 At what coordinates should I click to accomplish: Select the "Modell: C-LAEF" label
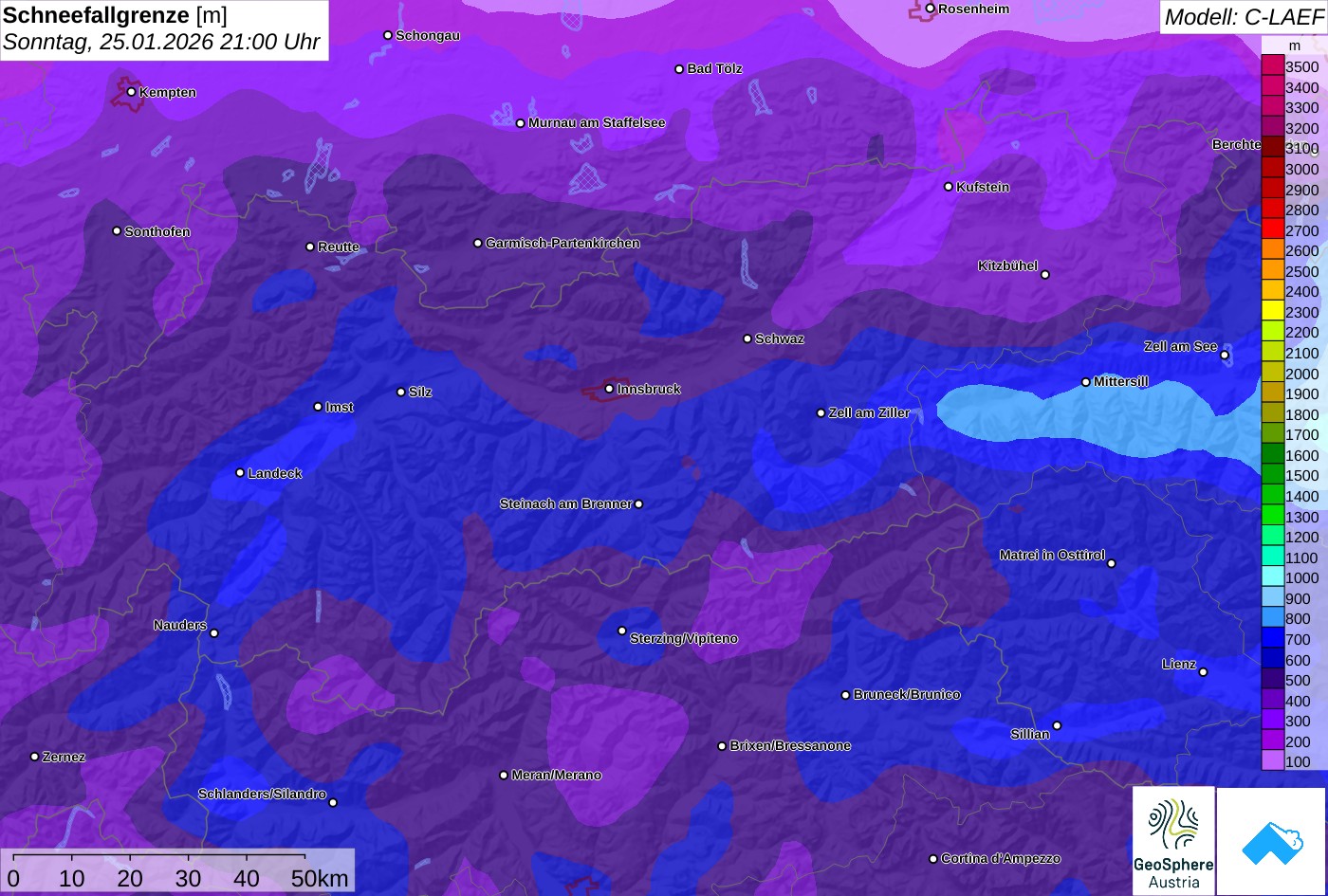(x=1243, y=17)
